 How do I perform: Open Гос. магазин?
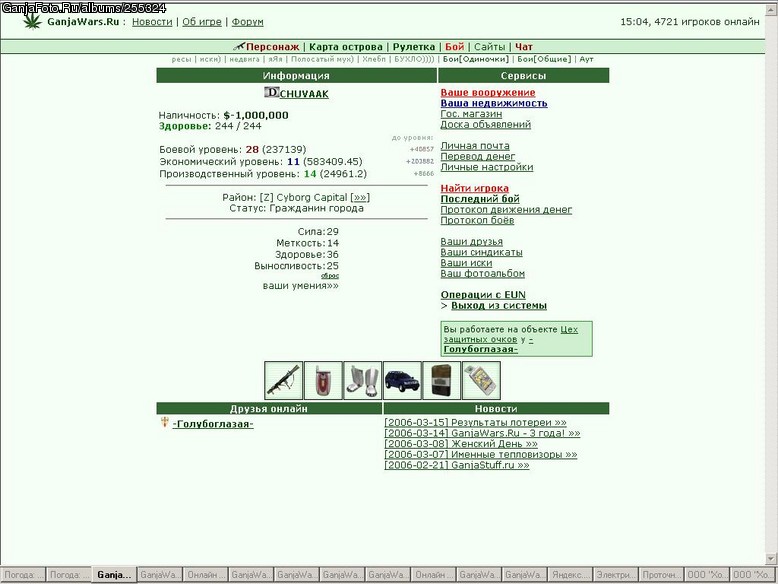coord(471,114)
